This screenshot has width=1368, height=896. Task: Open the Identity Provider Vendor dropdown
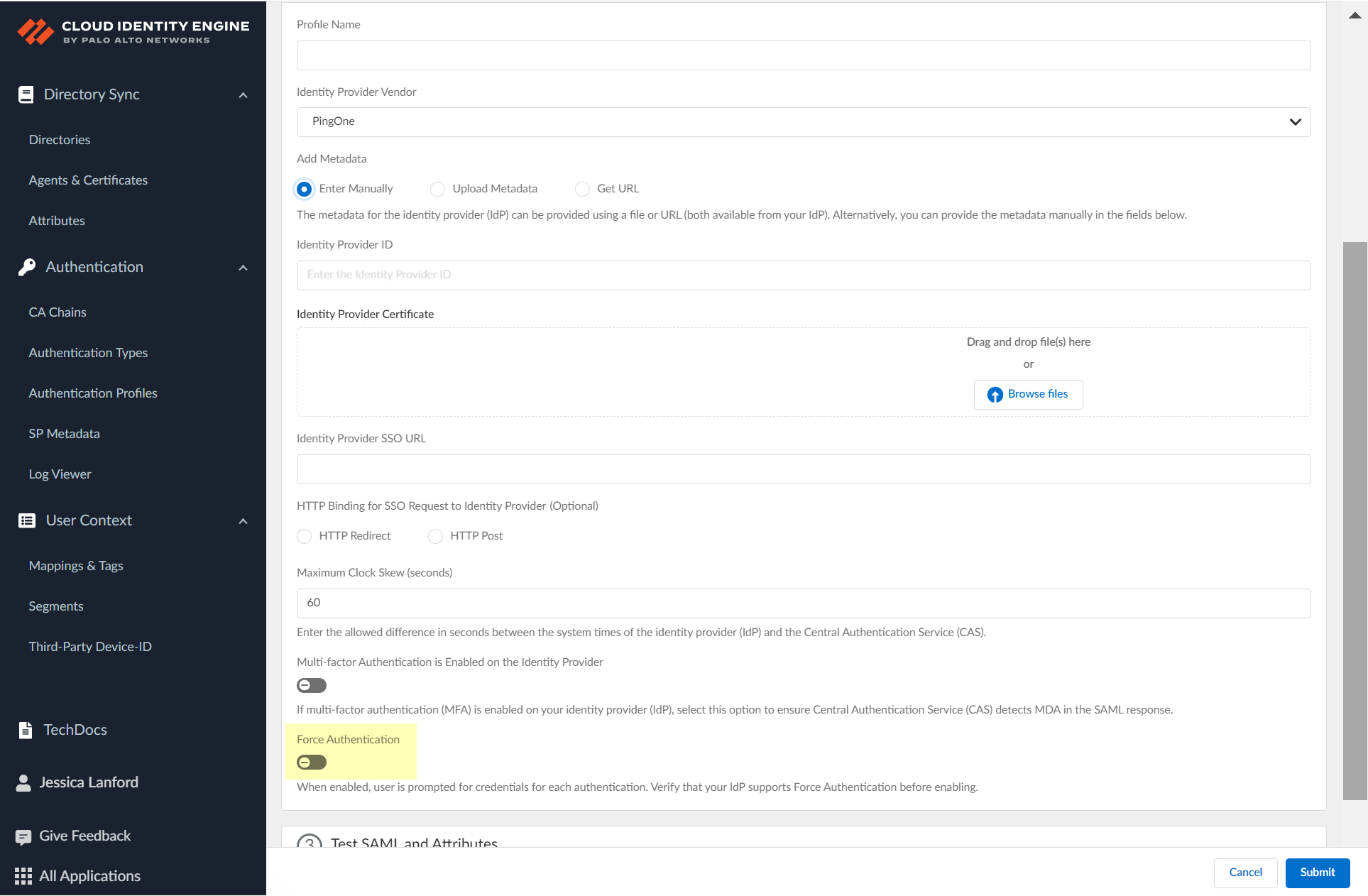click(803, 122)
